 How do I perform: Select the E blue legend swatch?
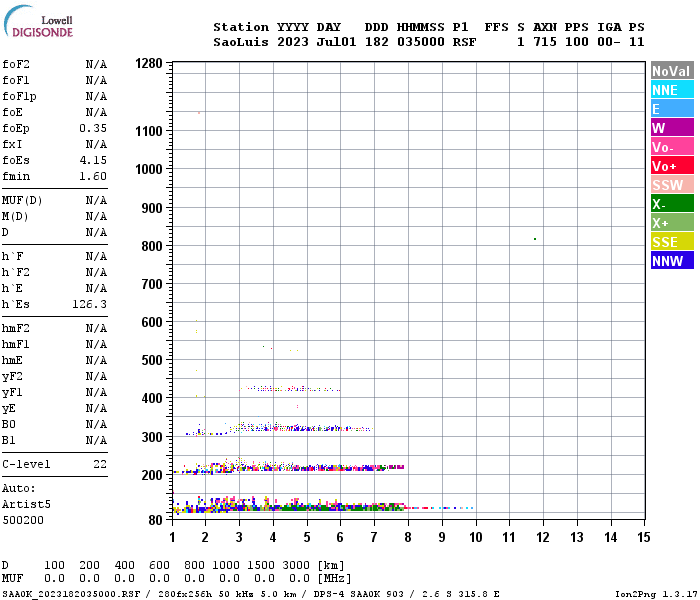[672, 108]
